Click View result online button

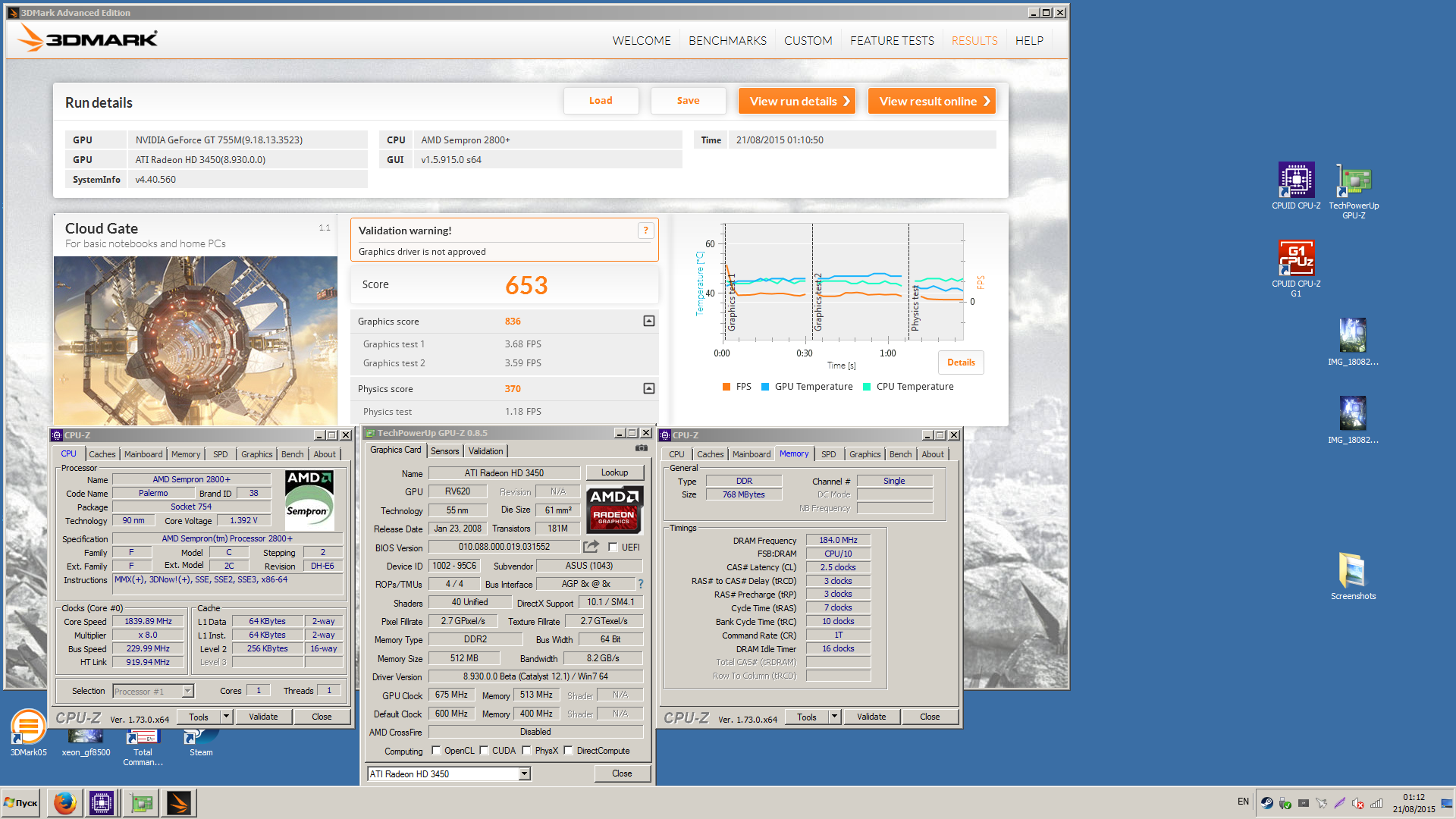(932, 101)
